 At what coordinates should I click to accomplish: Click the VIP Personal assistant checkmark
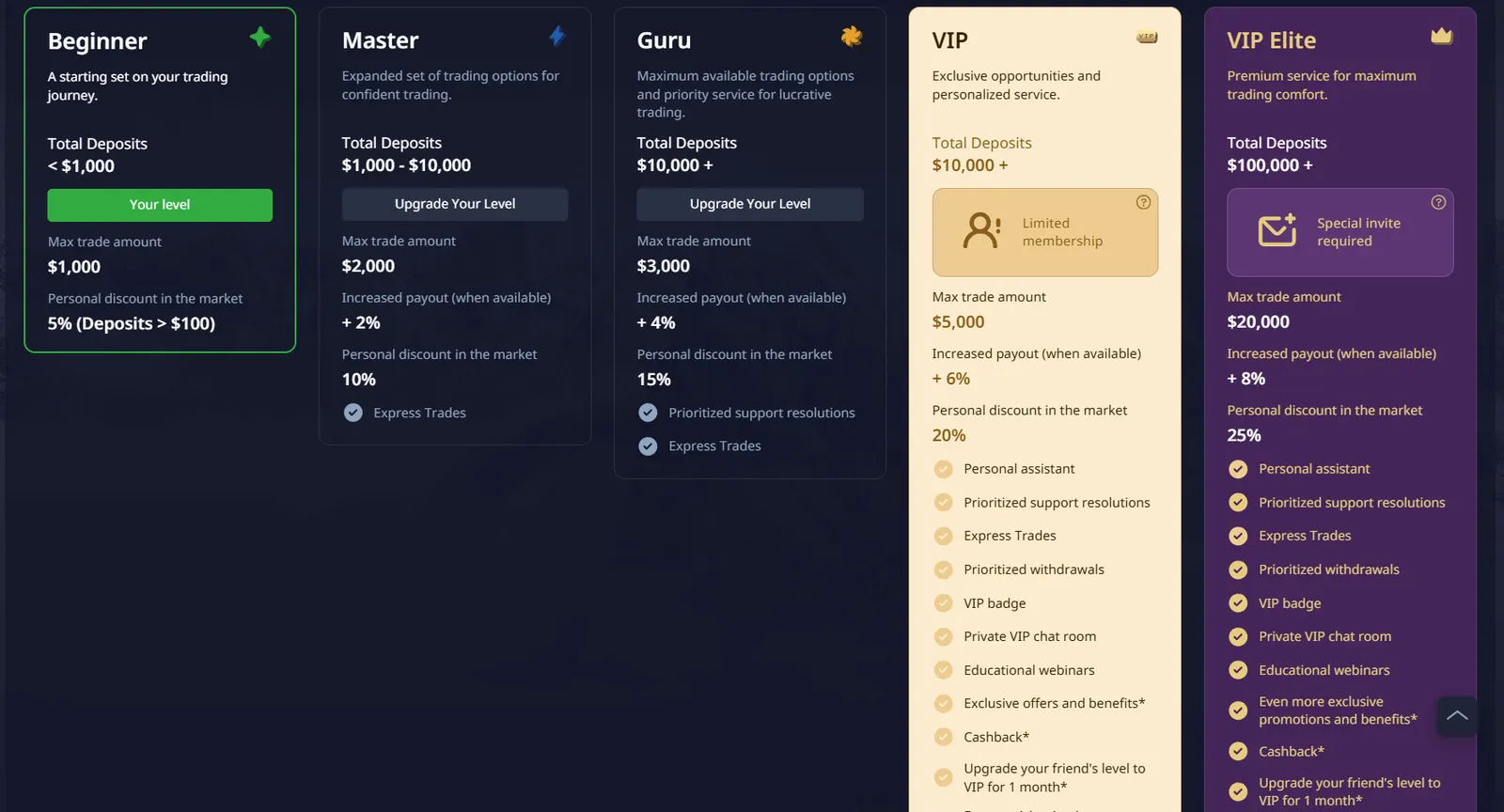pos(943,469)
